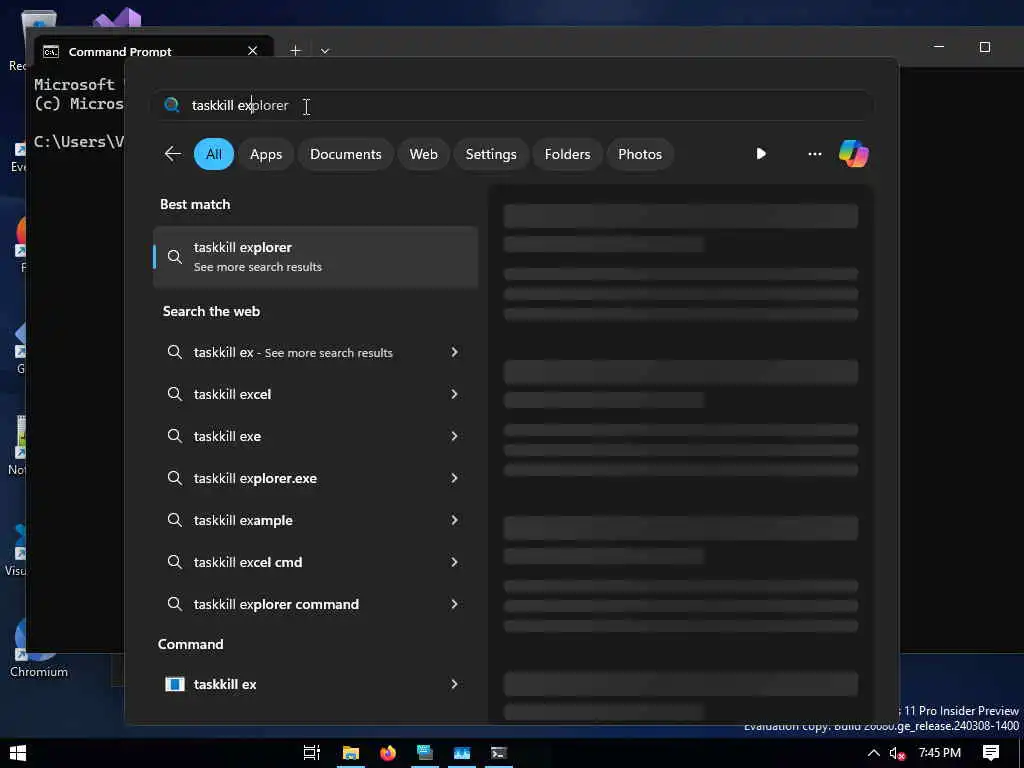Open Task View from the taskbar
The image size is (1024, 768).
tap(312, 753)
